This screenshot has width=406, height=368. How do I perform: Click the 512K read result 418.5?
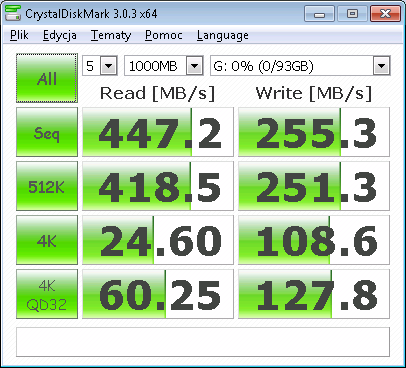coord(158,186)
